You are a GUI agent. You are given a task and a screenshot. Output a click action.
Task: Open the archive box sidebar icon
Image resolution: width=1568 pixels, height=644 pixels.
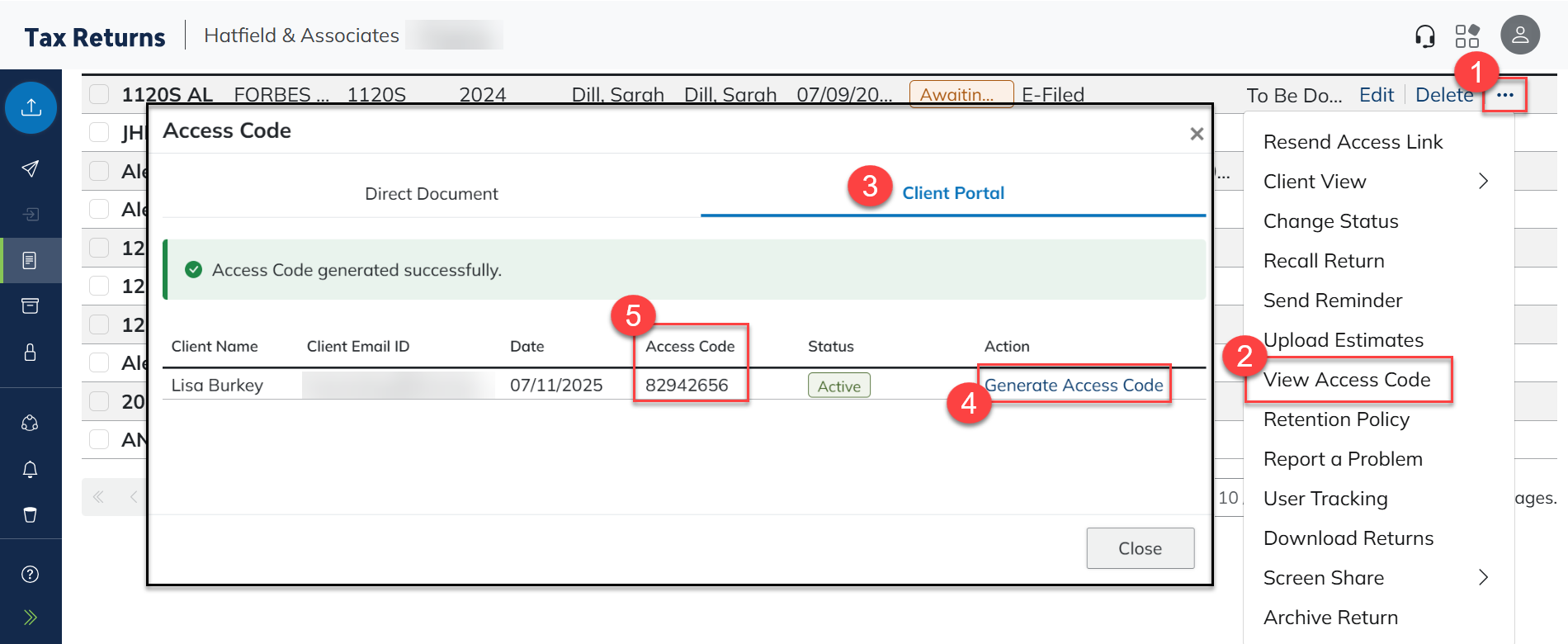pyautogui.click(x=31, y=306)
